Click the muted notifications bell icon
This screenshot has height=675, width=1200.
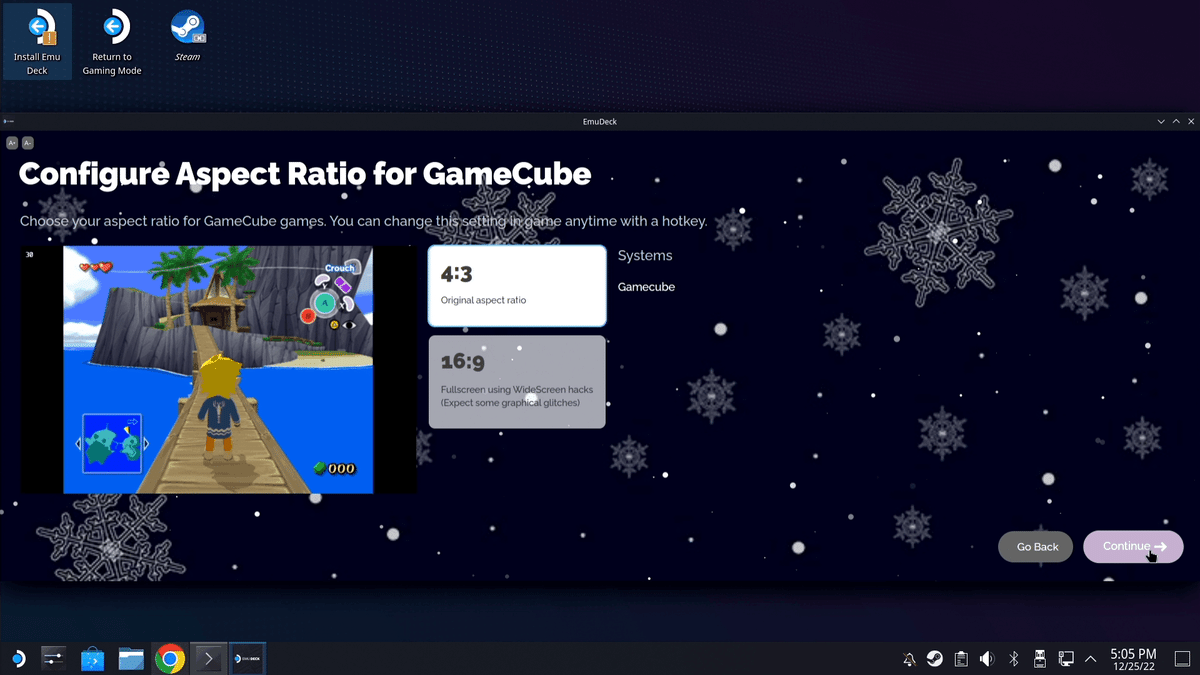[909, 659]
